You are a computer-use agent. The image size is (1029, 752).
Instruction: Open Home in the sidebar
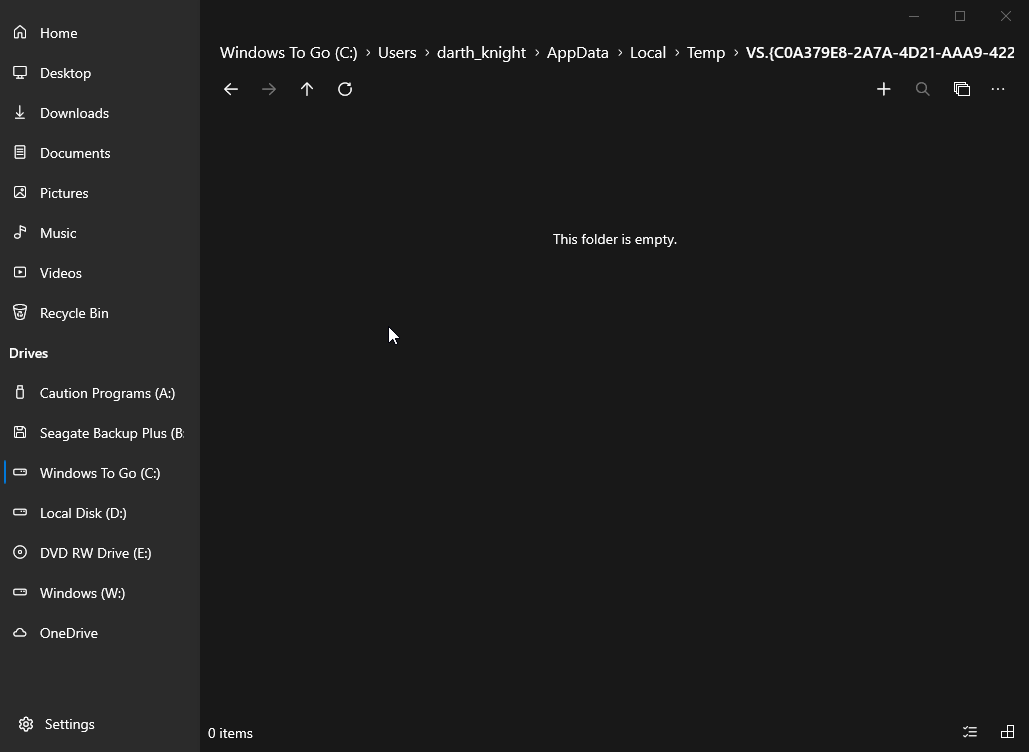(x=100, y=33)
